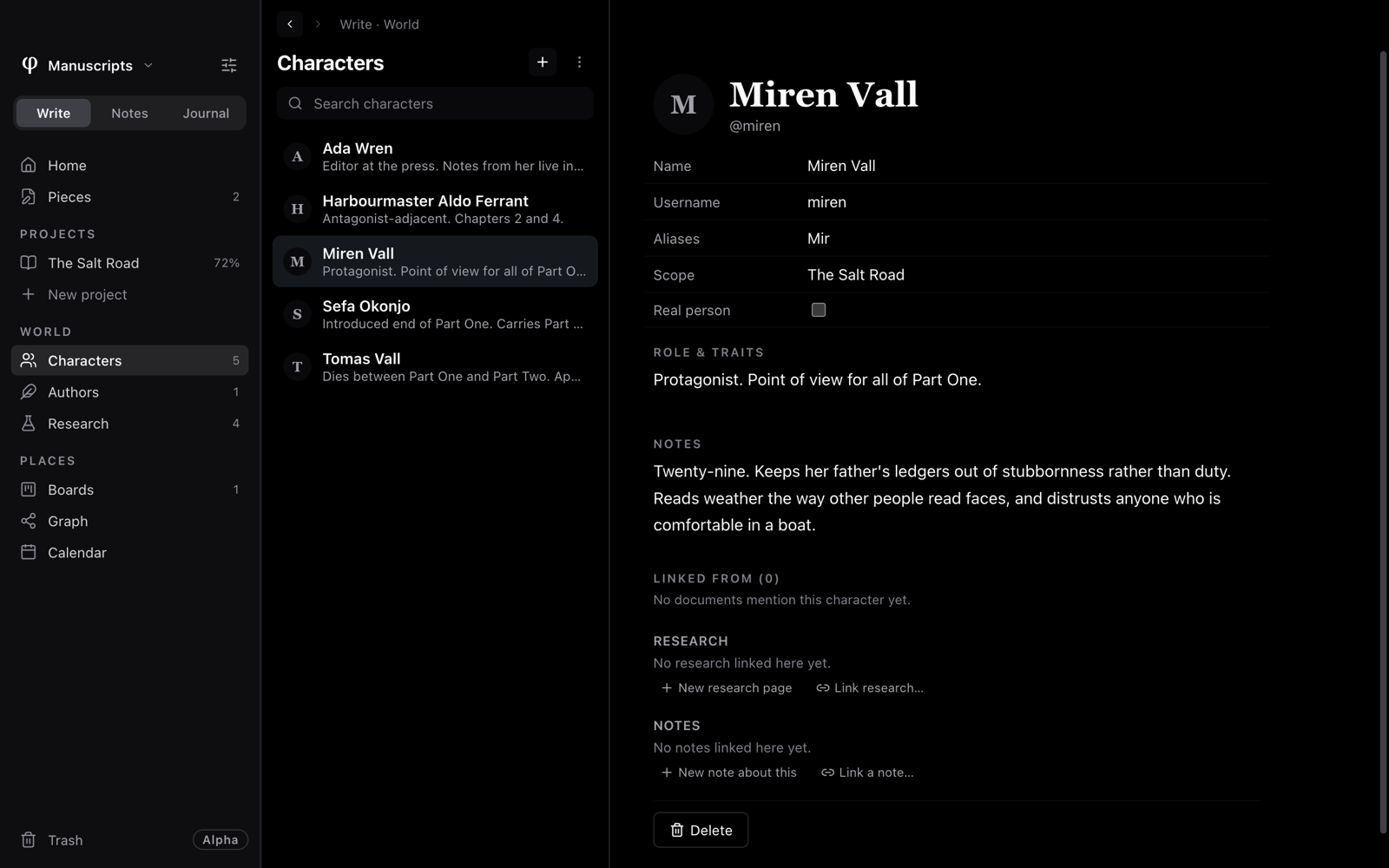
Task: Open the Graph view
Action: tap(130, 521)
